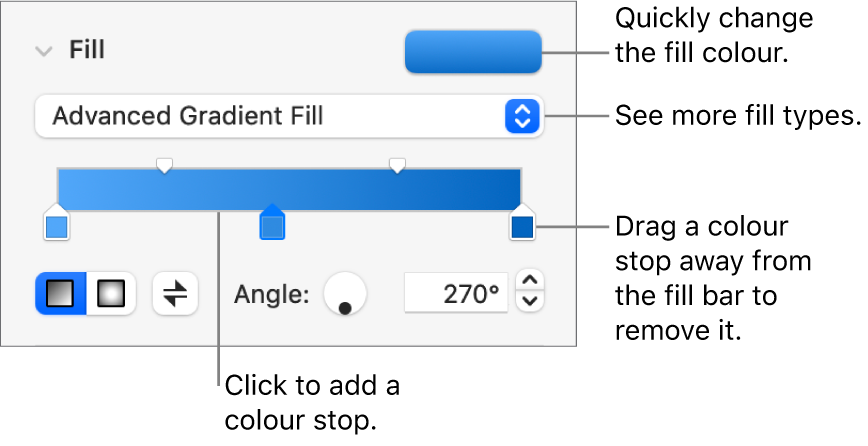Viewport: 868px width, 446px height.
Task: Click the fill type popup arrows
Action: 522,116
